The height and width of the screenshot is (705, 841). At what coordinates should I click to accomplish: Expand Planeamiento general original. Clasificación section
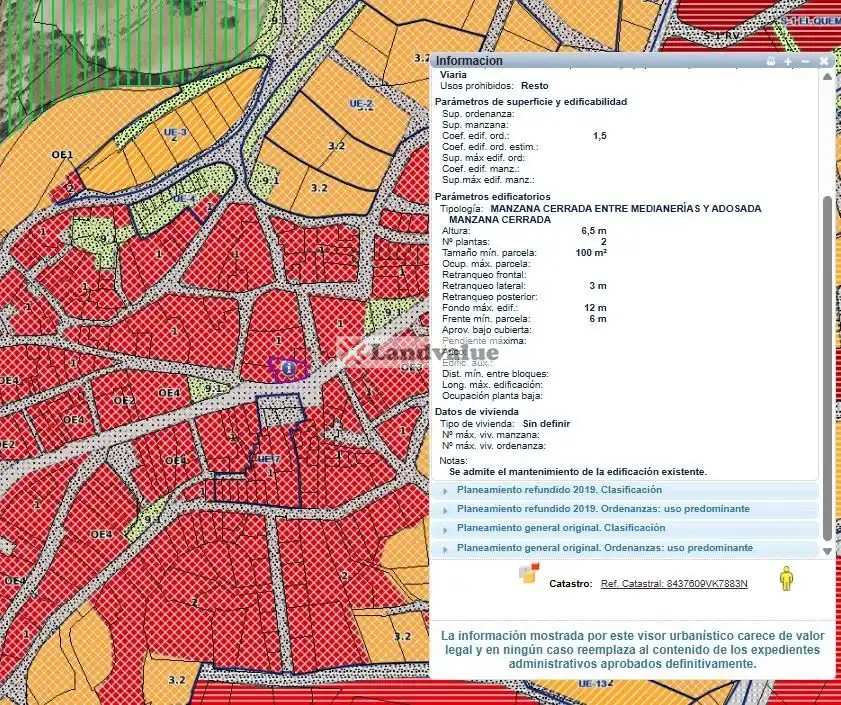click(625, 528)
